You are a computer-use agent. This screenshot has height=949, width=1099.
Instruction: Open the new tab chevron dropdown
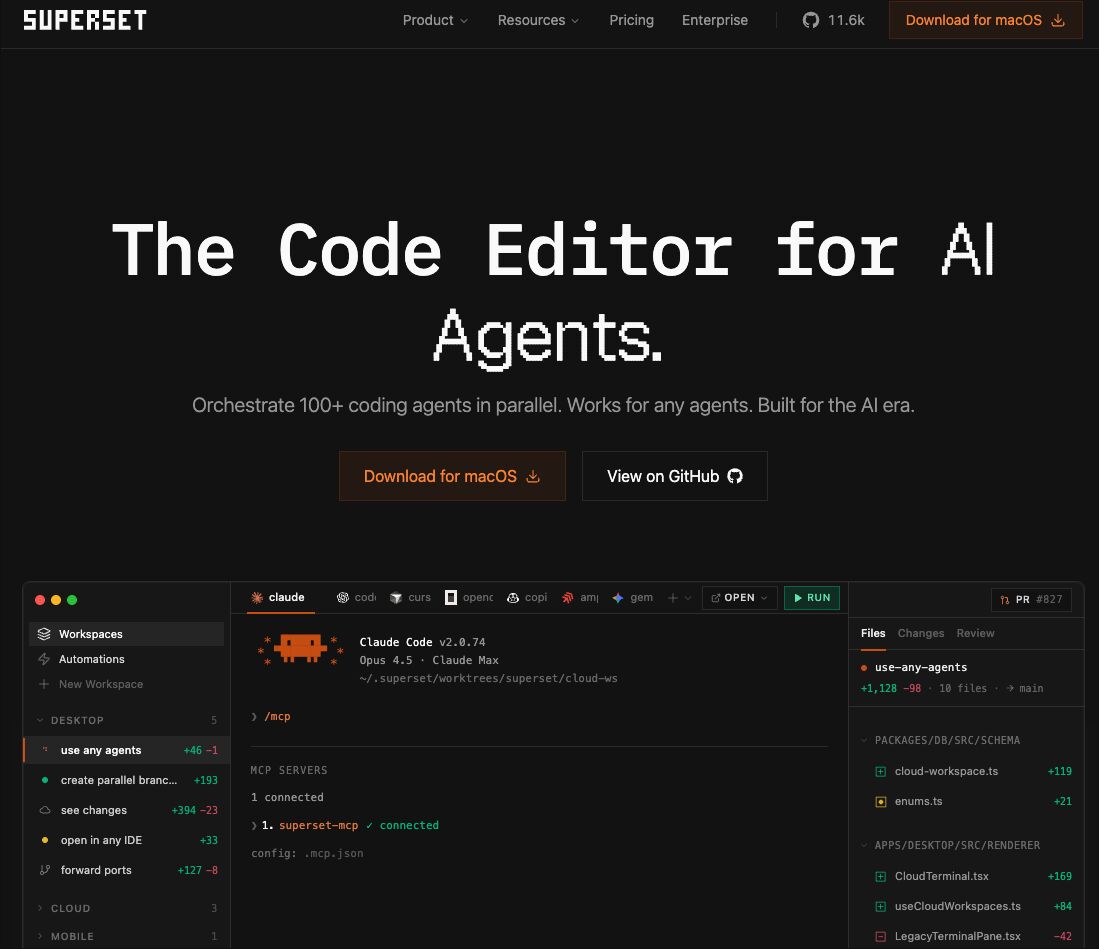tap(688, 598)
